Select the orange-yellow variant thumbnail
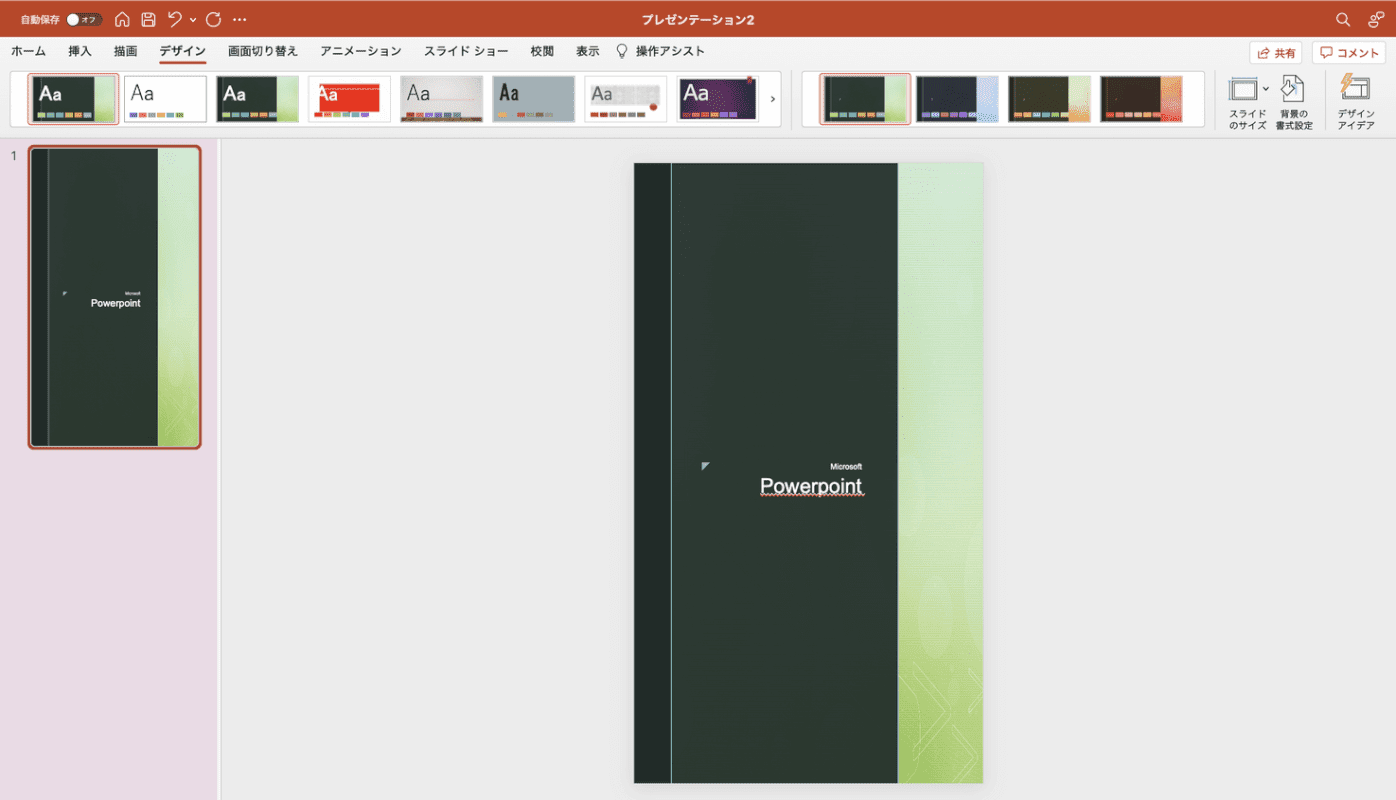This screenshot has height=800, width=1396. point(1049,99)
